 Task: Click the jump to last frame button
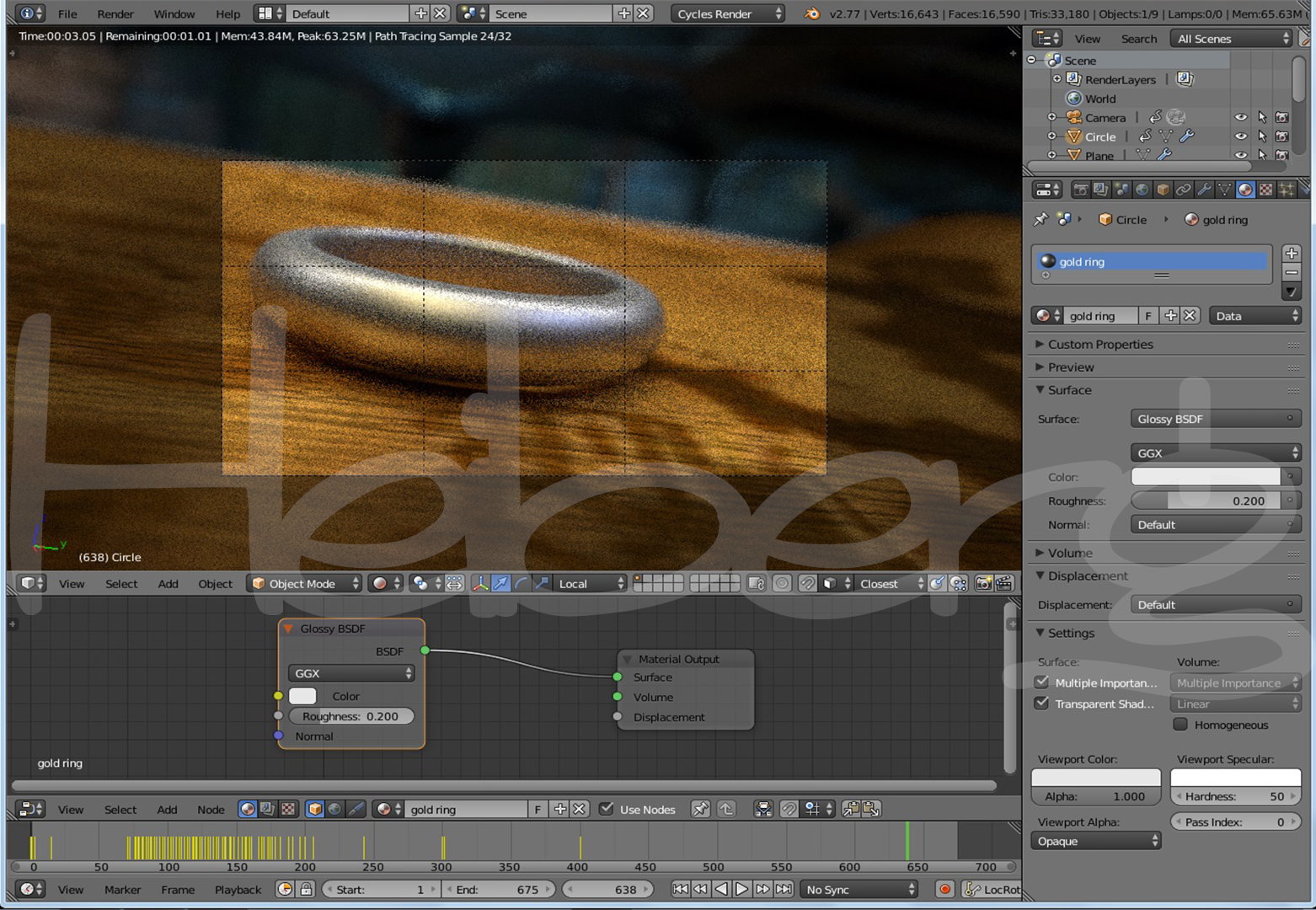coord(784,889)
